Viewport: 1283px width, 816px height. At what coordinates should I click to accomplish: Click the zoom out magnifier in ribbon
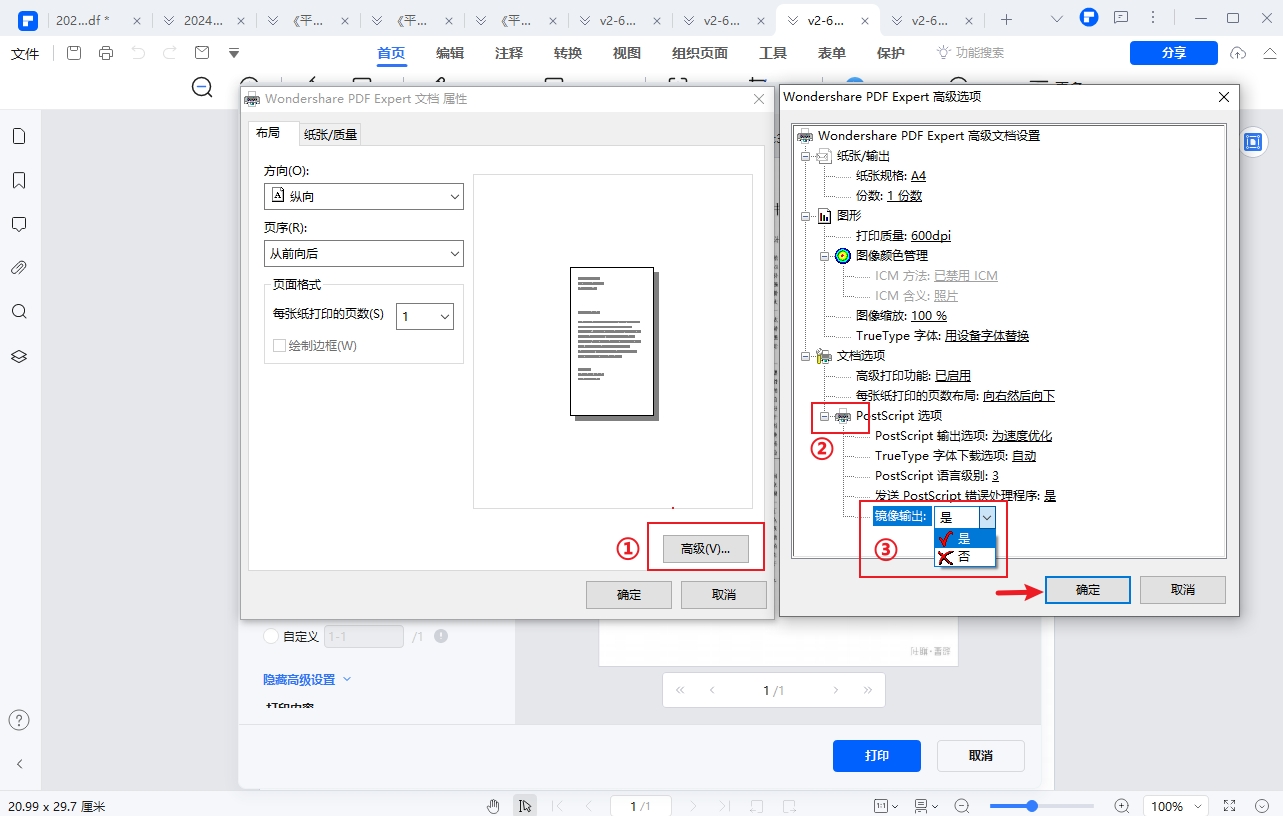click(x=202, y=88)
